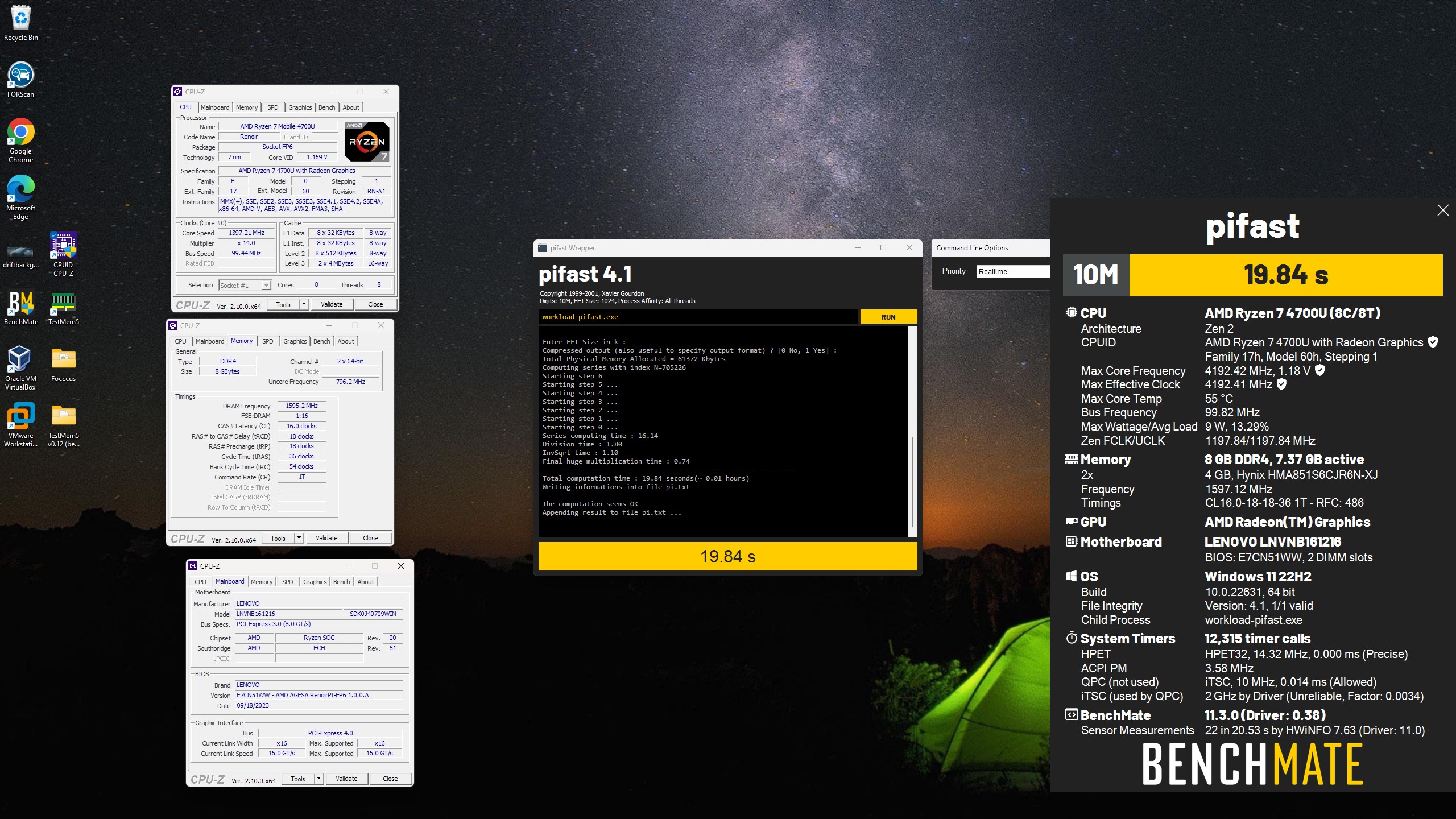Launch the TestMem5 desktop shortcut
Image resolution: width=1456 pixels, height=819 pixels.
pyautogui.click(x=63, y=307)
